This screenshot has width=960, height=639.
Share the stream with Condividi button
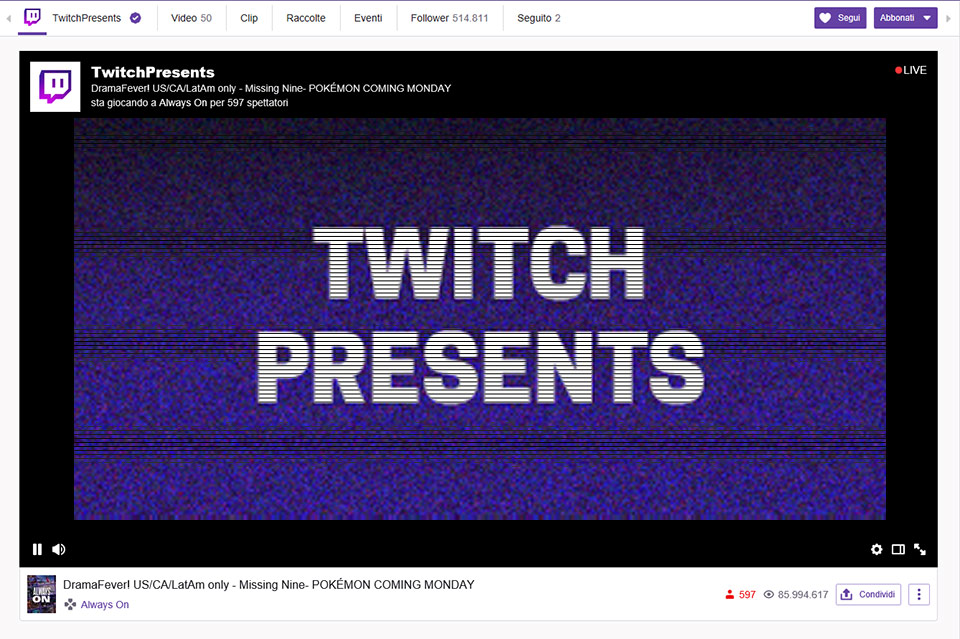point(868,594)
